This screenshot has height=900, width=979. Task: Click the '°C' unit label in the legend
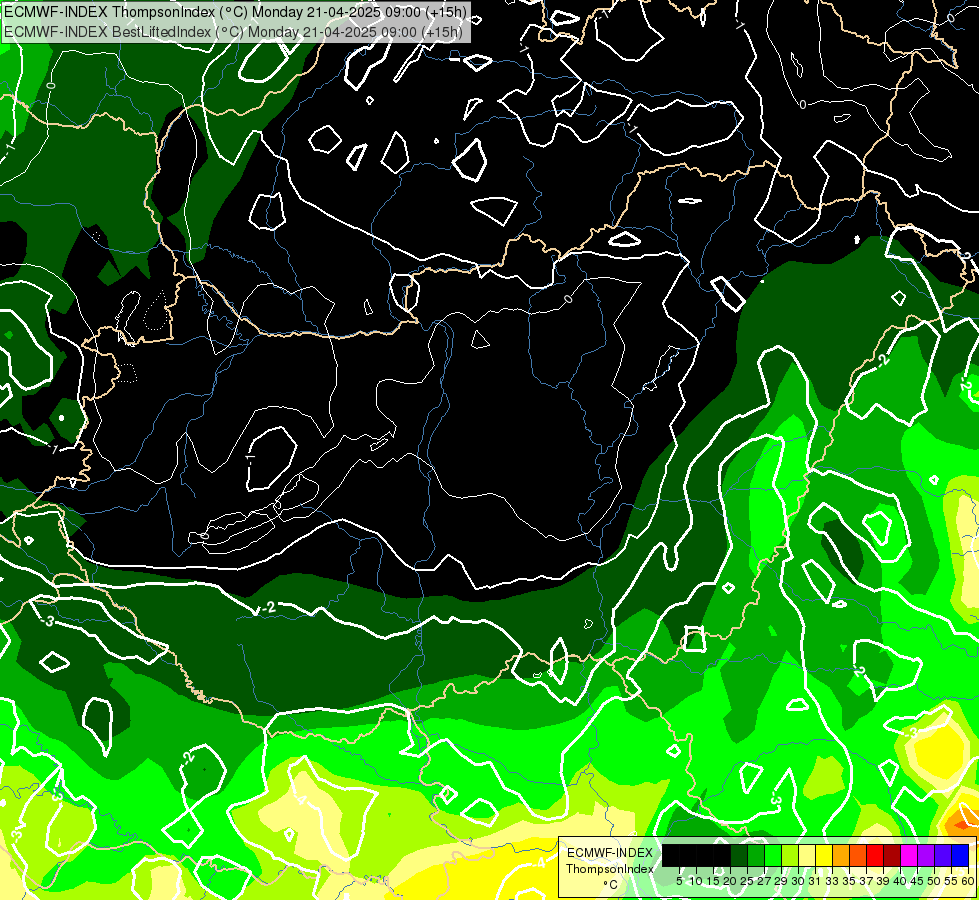(x=611, y=885)
